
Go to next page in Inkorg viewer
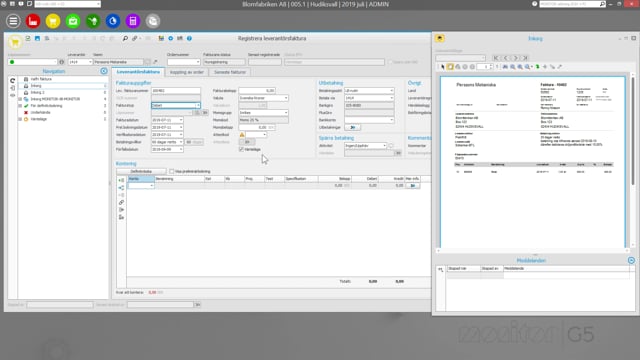516,58
